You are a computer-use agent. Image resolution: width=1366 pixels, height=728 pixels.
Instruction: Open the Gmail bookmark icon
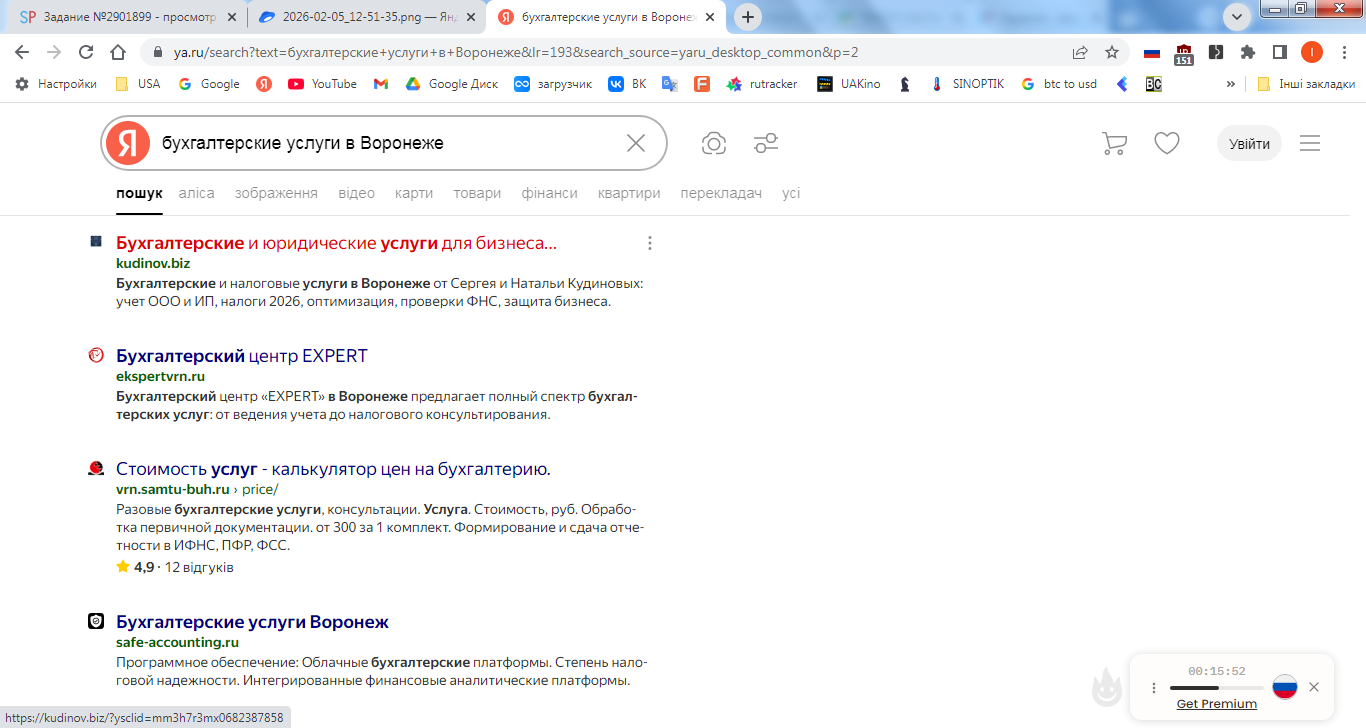[x=381, y=84]
